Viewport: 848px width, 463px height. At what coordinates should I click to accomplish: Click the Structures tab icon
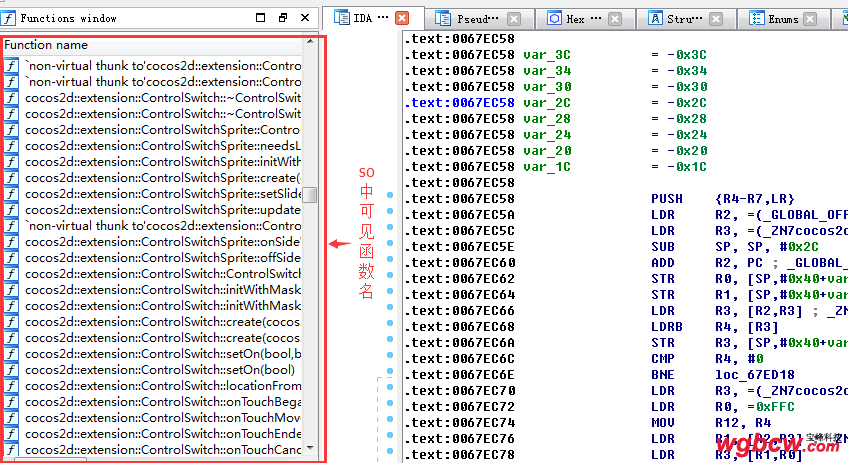[x=655, y=18]
